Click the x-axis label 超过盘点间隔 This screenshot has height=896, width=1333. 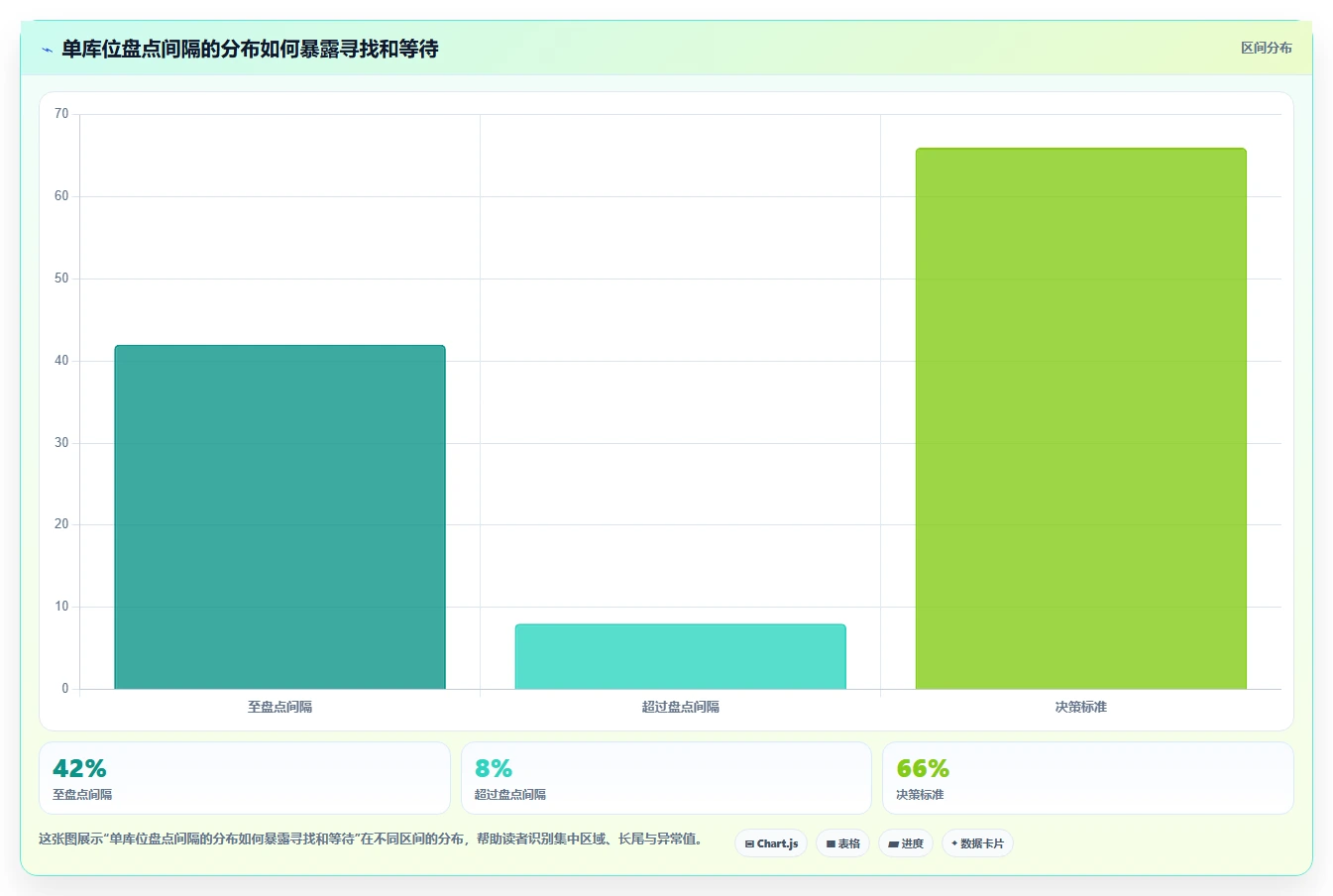pyautogui.click(x=680, y=707)
